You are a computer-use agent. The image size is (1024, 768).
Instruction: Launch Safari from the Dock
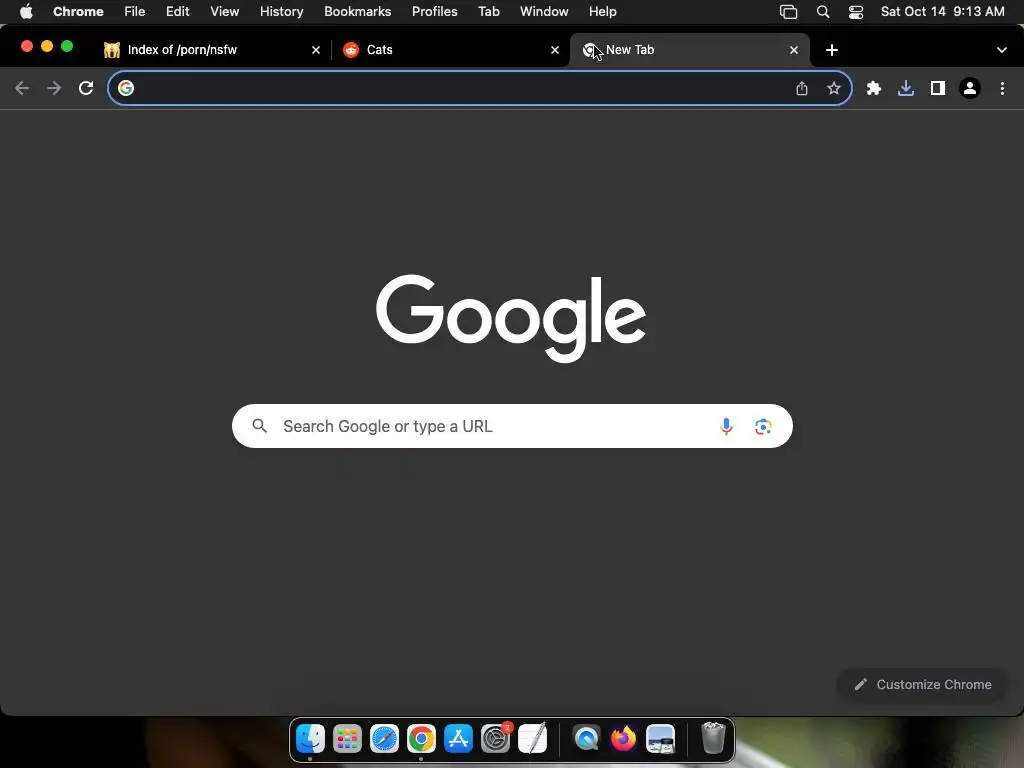pyautogui.click(x=385, y=739)
